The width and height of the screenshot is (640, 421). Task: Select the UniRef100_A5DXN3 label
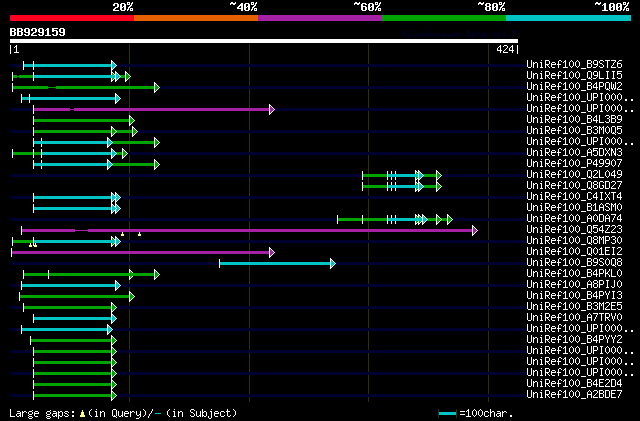(x=574, y=152)
